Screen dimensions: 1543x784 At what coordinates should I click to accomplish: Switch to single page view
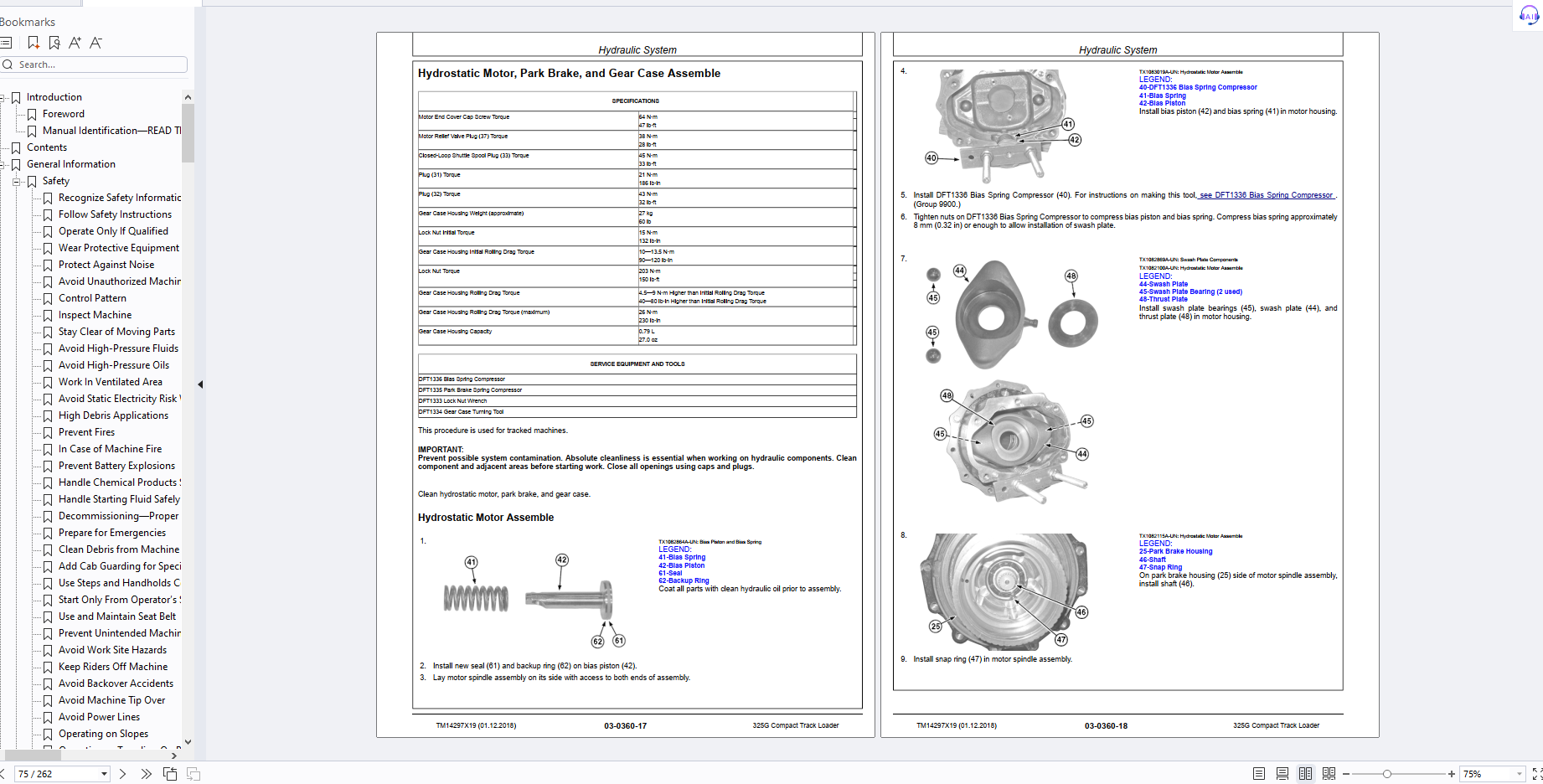[x=1259, y=774]
